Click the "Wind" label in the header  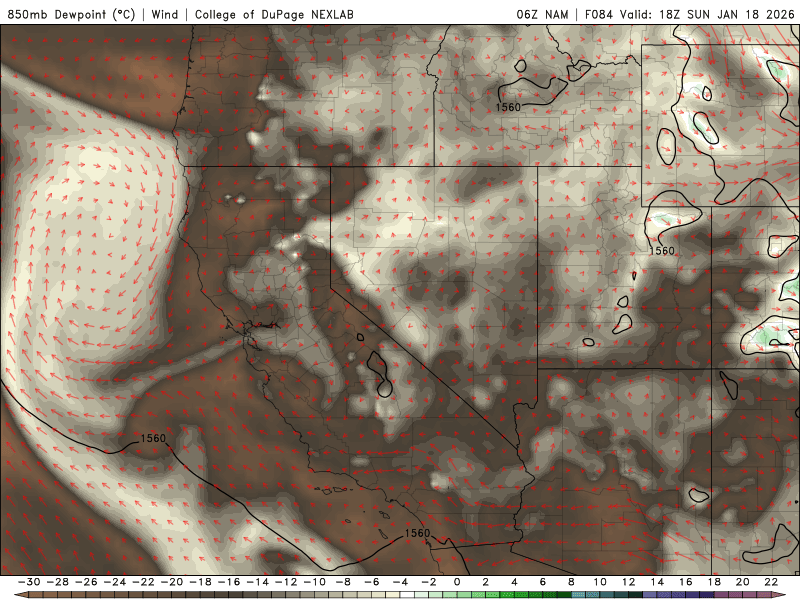(165, 14)
